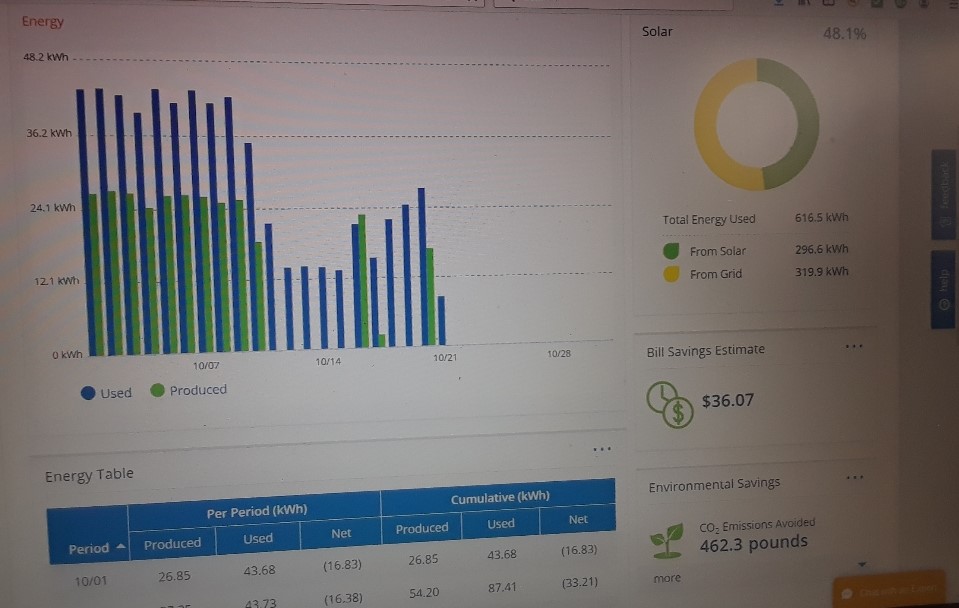The height and width of the screenshot is (608, 959).
Task: Sort by Cumulative Used column header
Action: tap(501, 523)
